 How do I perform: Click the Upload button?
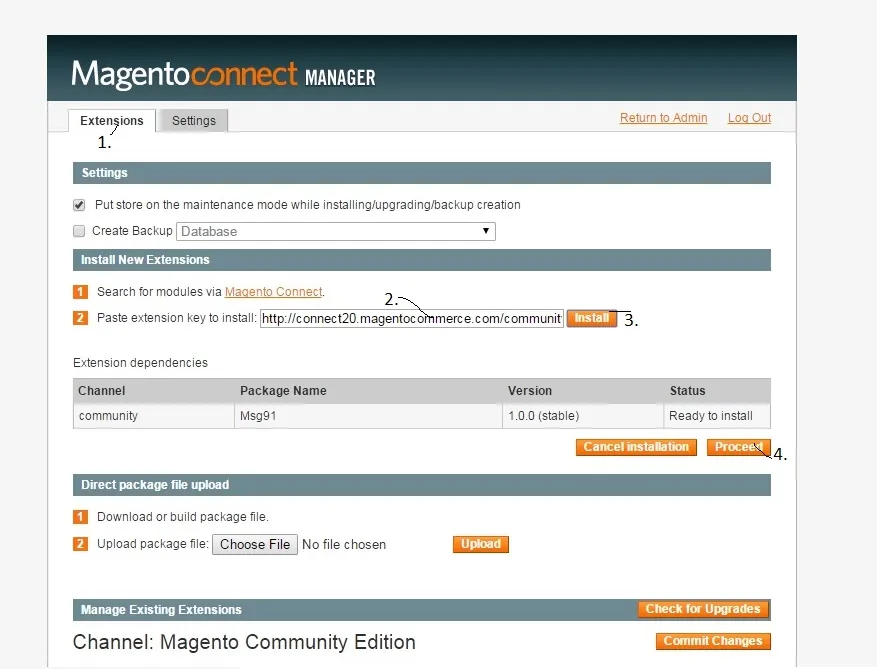481,544
